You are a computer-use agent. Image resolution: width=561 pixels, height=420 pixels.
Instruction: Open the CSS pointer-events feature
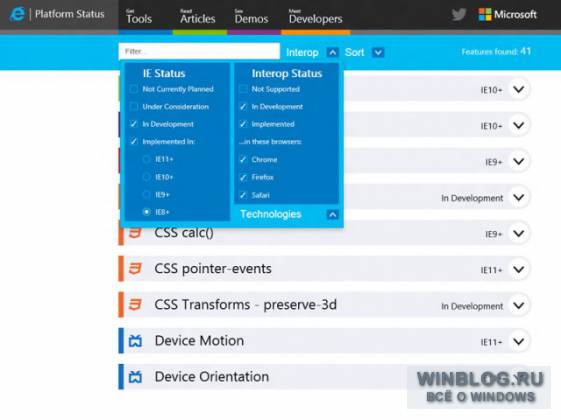pos(213,269)
